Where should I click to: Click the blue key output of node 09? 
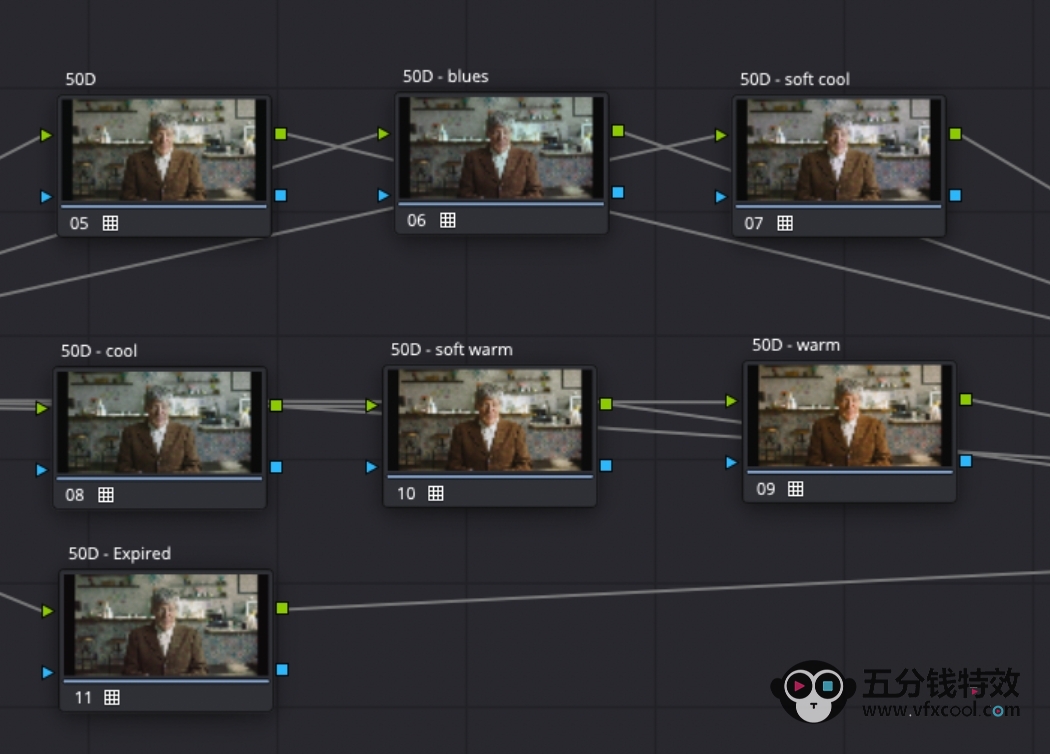pos(966,461)
